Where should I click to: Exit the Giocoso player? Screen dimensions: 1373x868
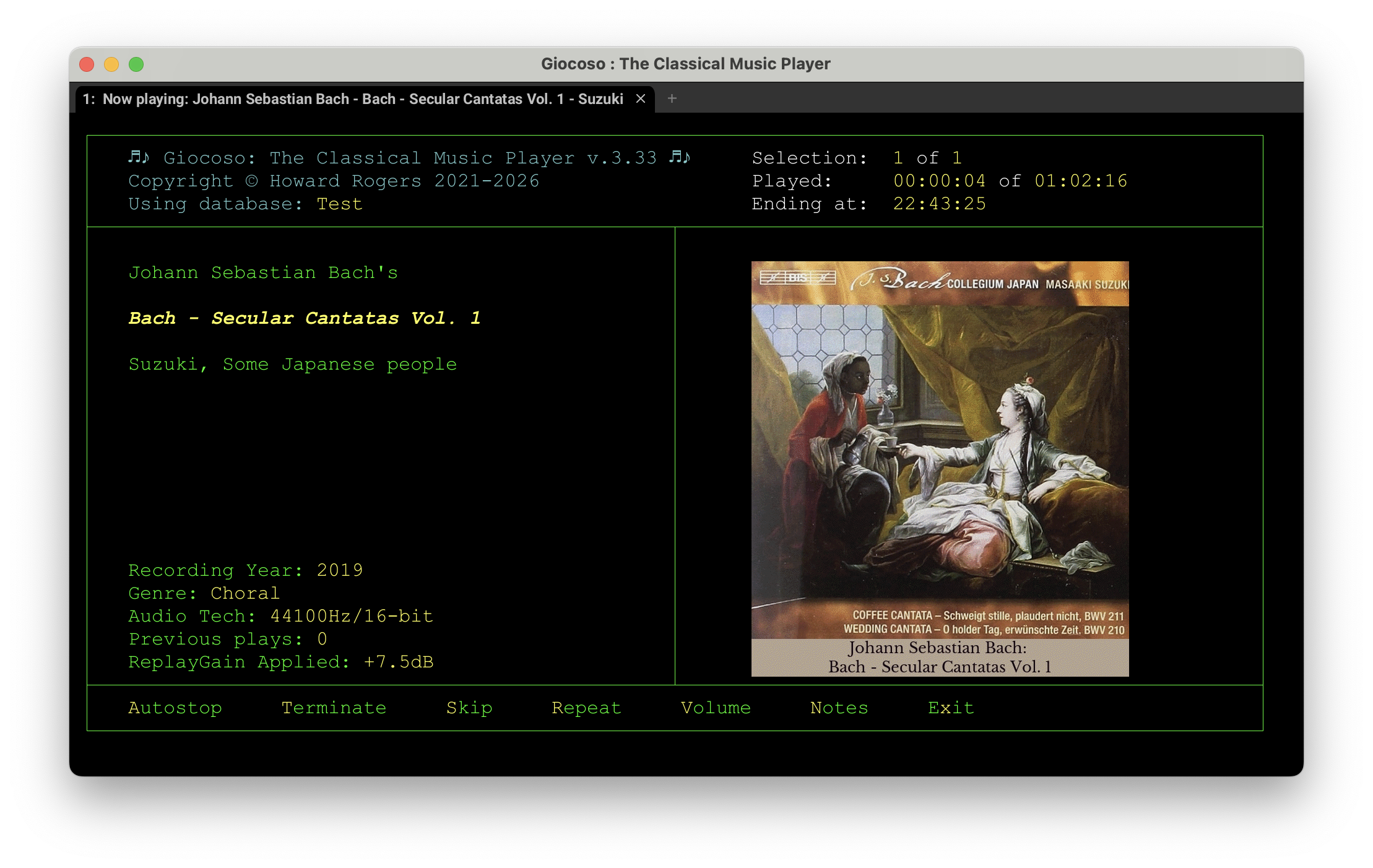951,708
